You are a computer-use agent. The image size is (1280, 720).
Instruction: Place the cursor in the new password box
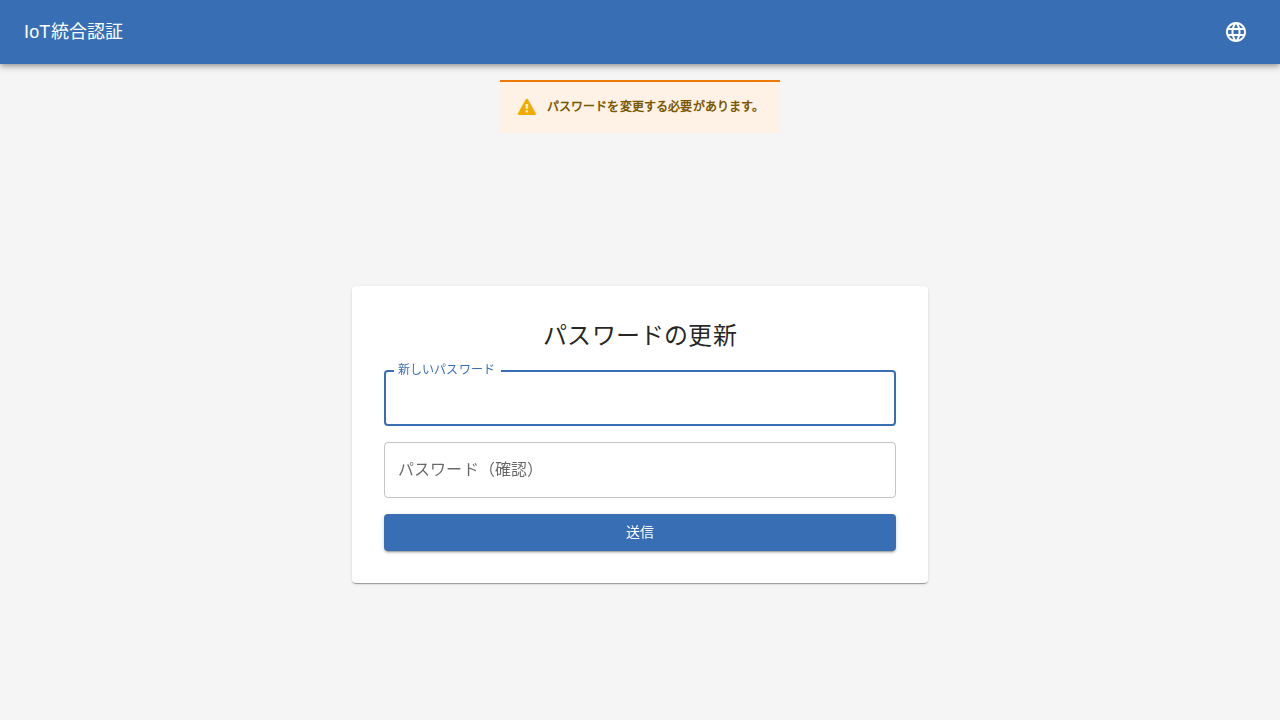(x=640, y=398)
